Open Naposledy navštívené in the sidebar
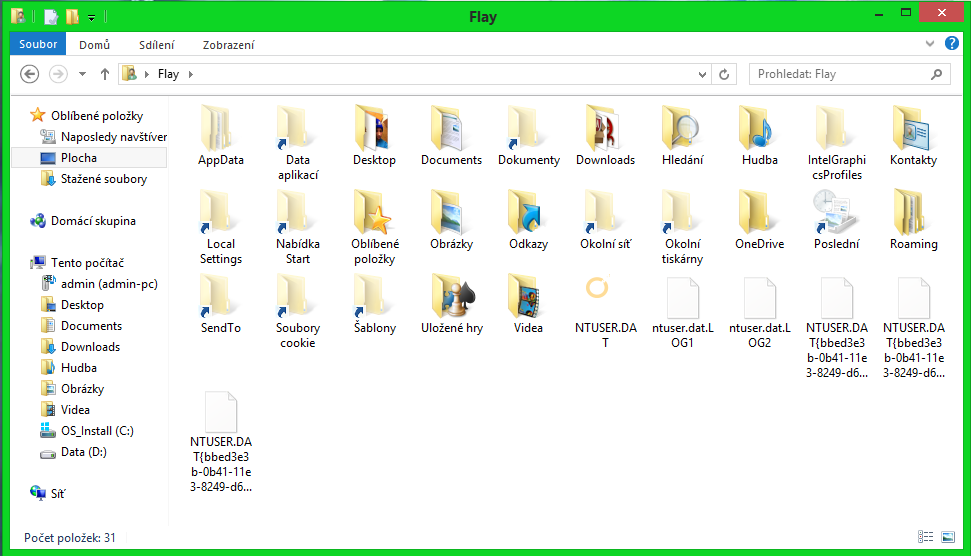 [103, 137]
